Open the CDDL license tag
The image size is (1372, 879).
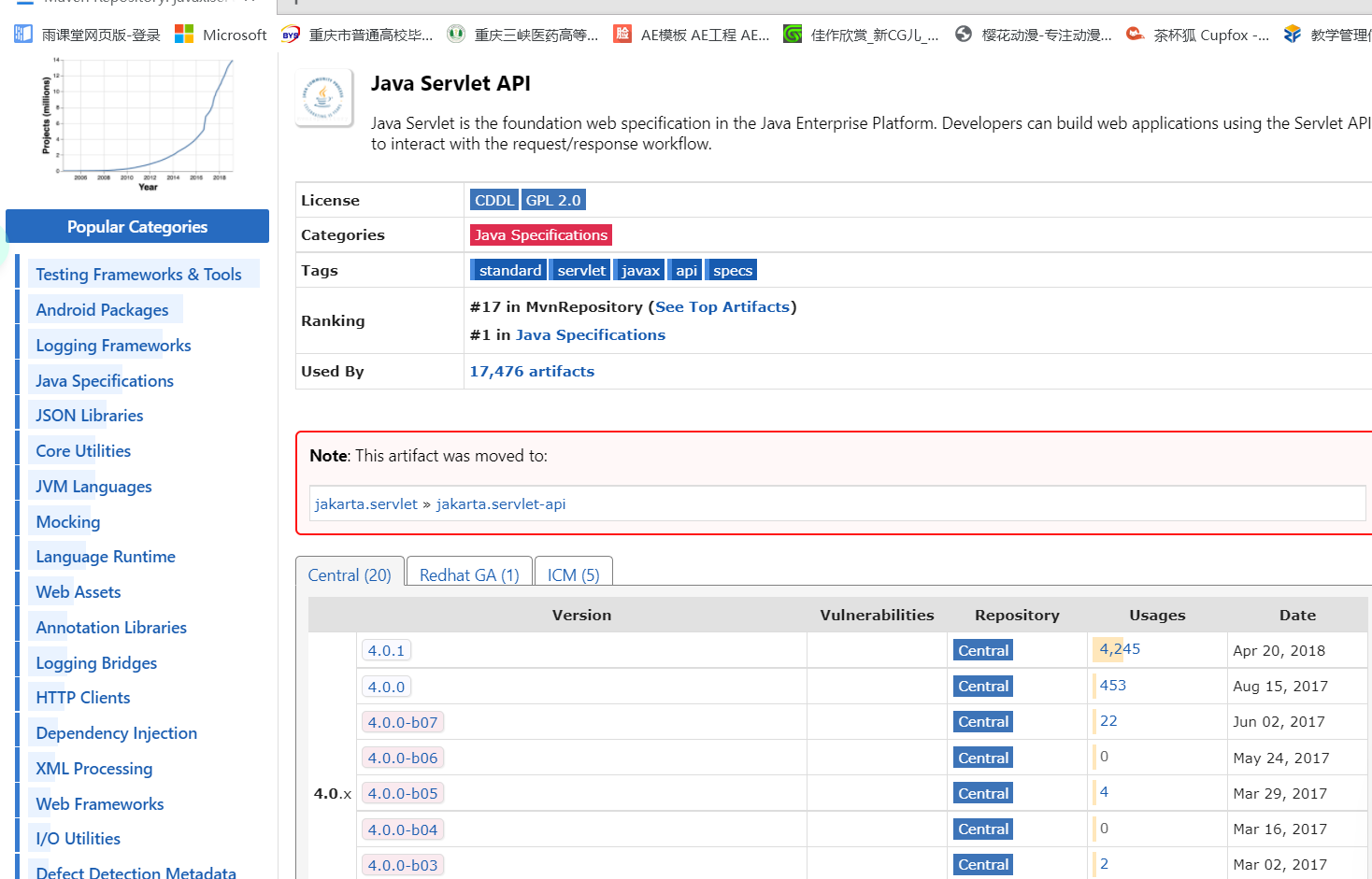[x=494, y=200]
